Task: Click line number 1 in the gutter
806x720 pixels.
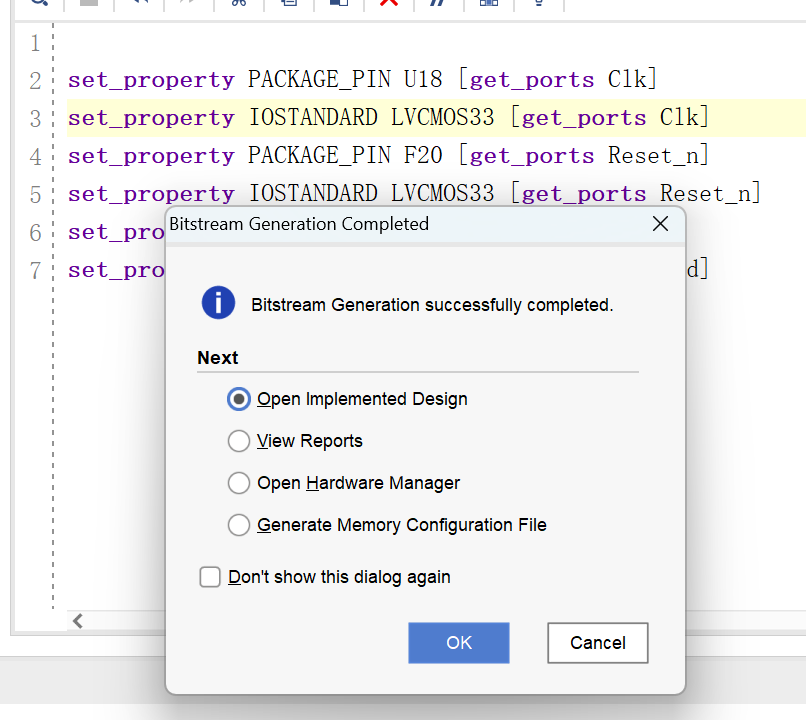Action: pyautogui.click(x=35, y=43)
